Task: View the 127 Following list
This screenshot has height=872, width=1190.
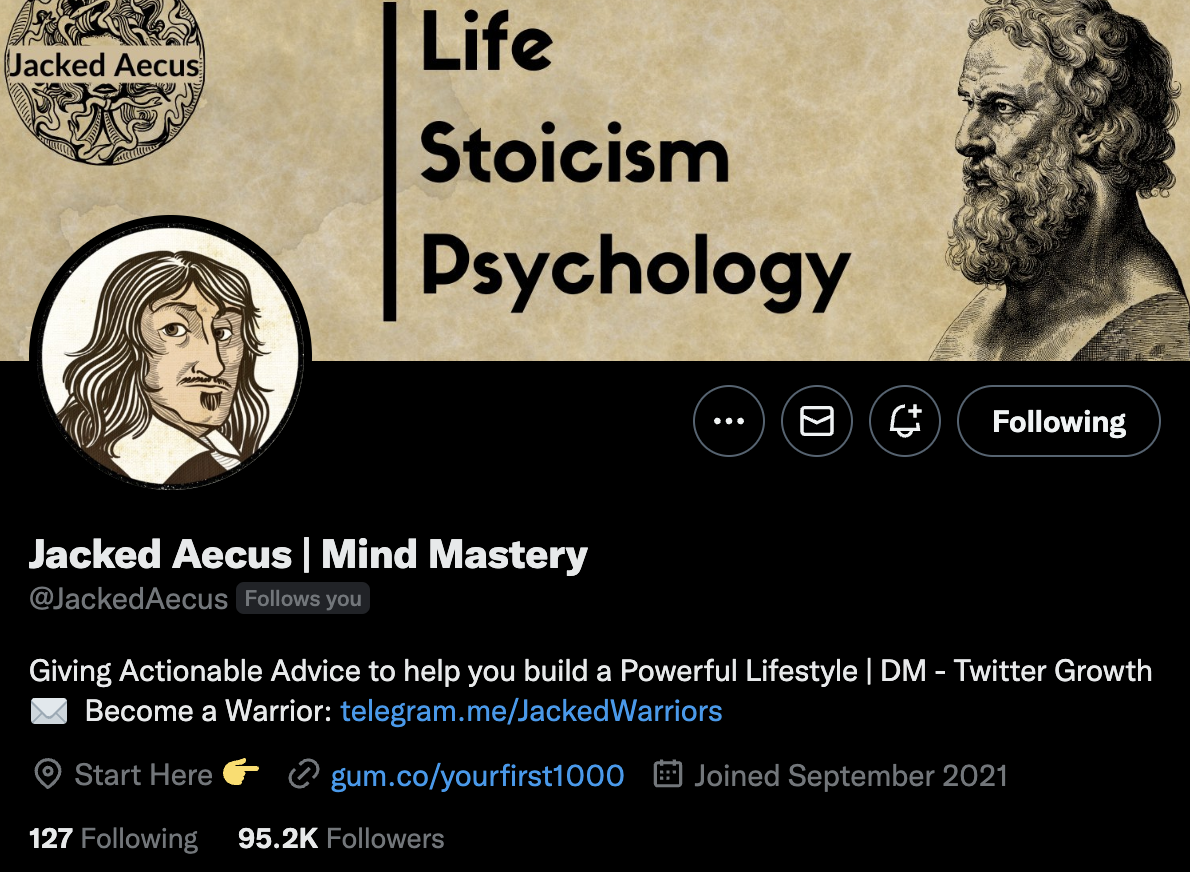Action: pos(113,839)
